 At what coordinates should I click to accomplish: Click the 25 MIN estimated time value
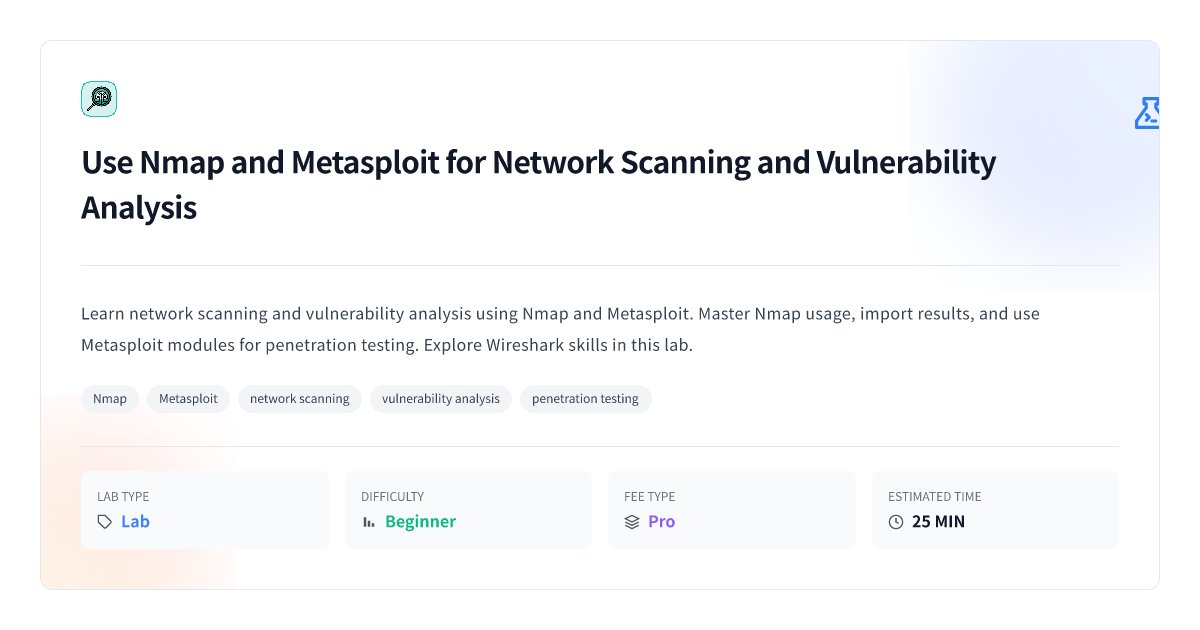938,522
